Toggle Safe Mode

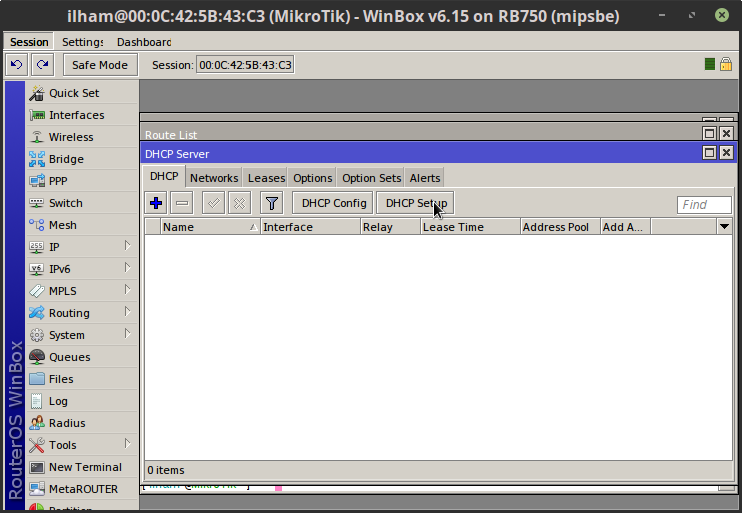[x=100, y=65]
